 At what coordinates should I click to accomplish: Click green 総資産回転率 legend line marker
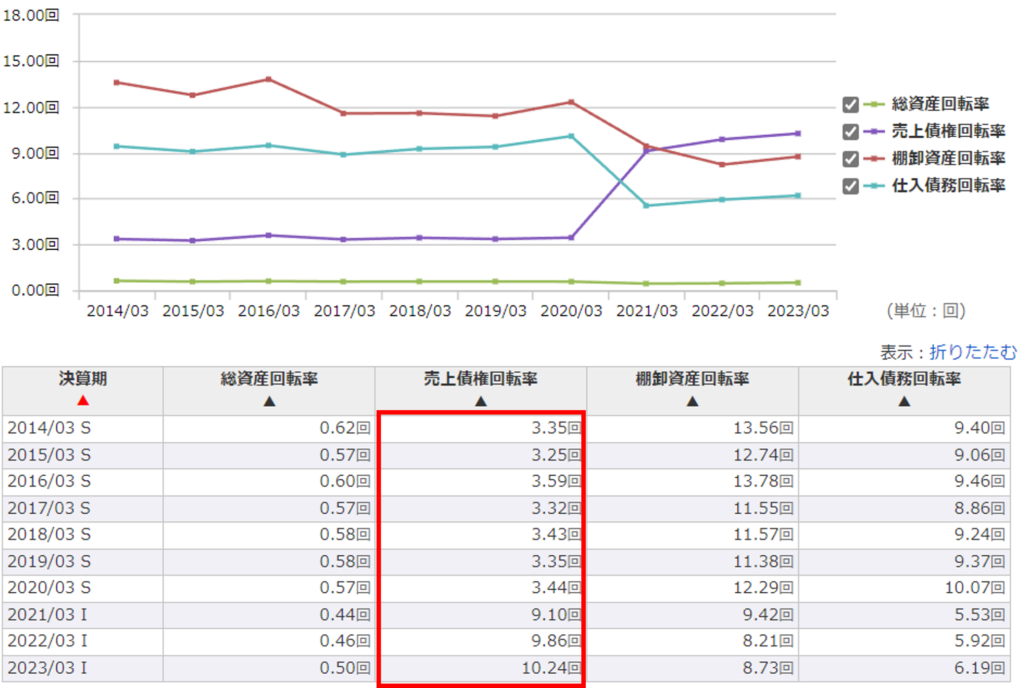[x=875, y=104]
